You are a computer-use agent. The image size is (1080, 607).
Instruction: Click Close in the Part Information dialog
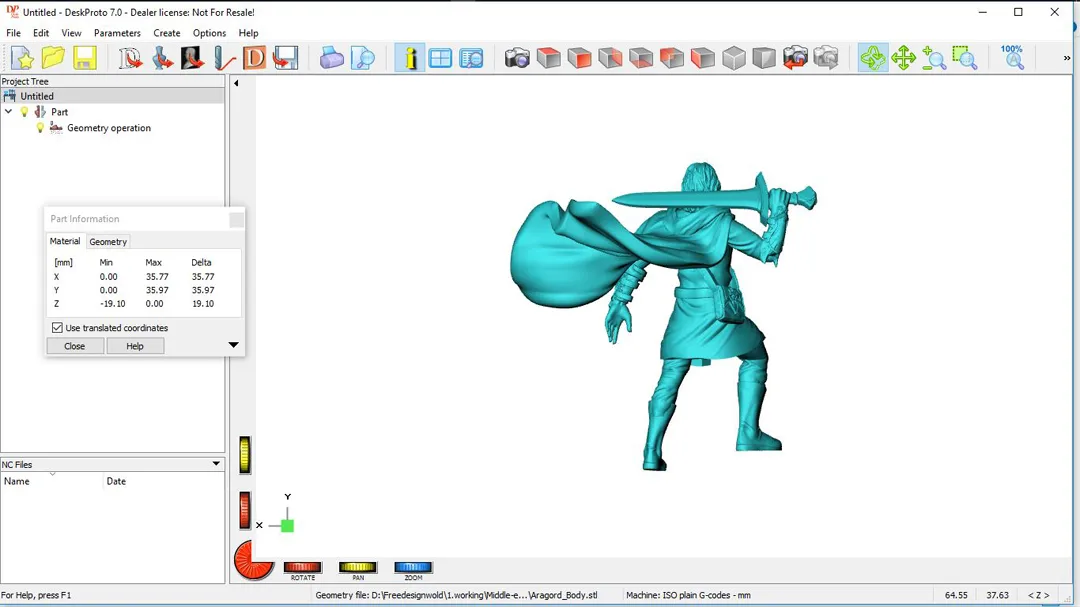click(74, 346)
